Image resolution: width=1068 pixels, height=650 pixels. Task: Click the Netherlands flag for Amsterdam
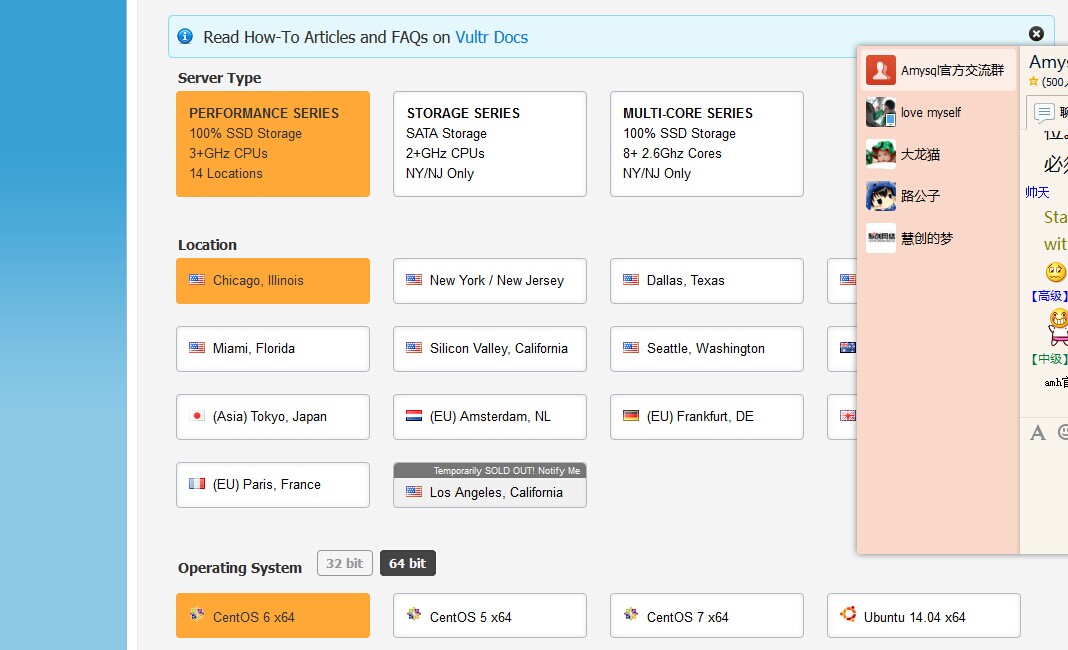pos(414,416)
